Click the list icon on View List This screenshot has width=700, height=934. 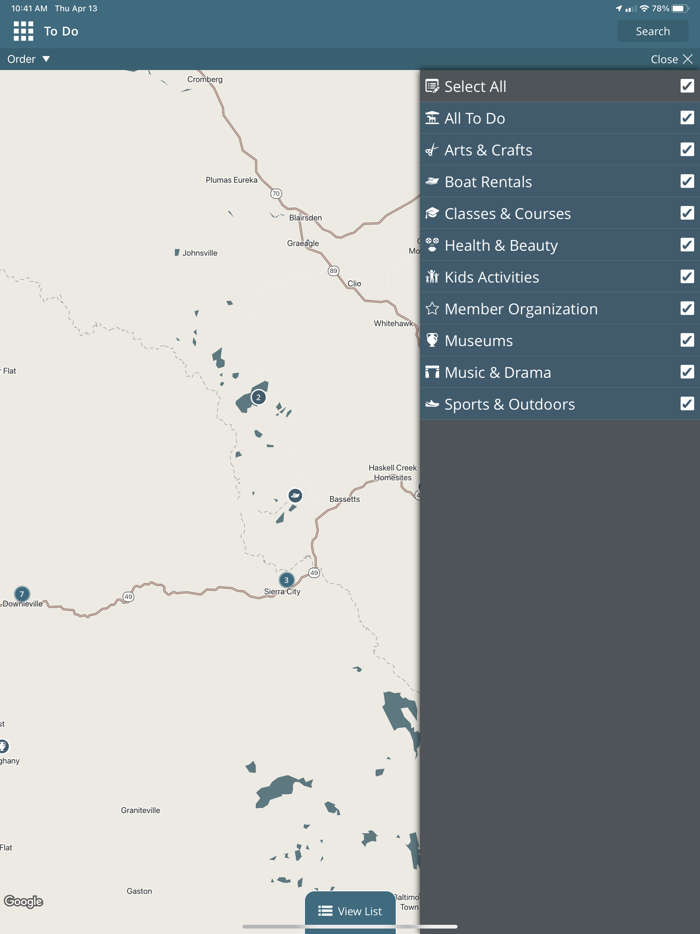(325, 911)
